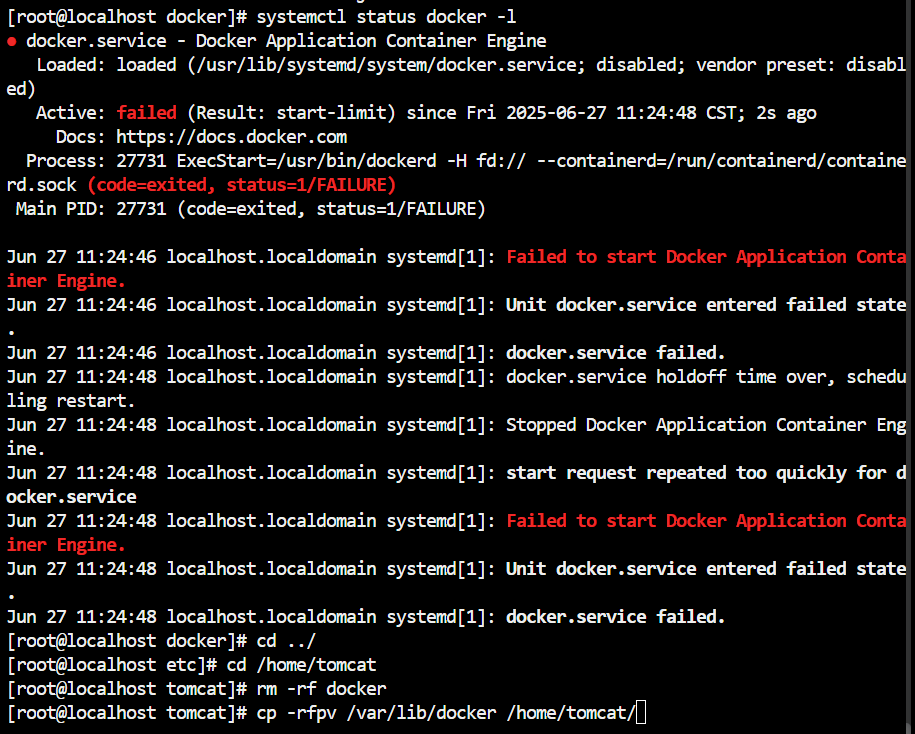Click the last "docker.service failed." log line
The height and width of the screenshot is (734, 915).
pos(616,617)
